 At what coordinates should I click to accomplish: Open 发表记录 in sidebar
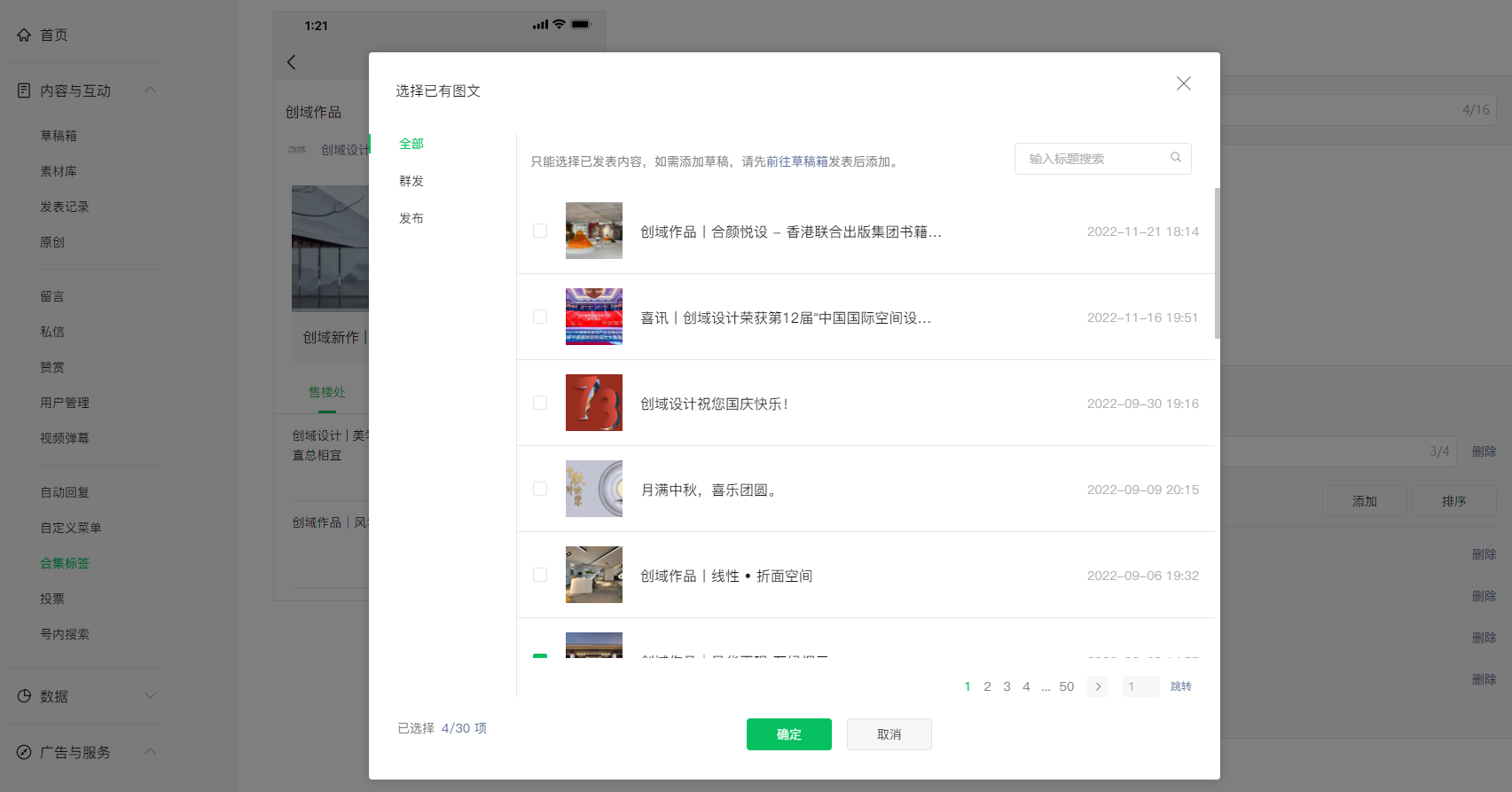click(65, 207)
